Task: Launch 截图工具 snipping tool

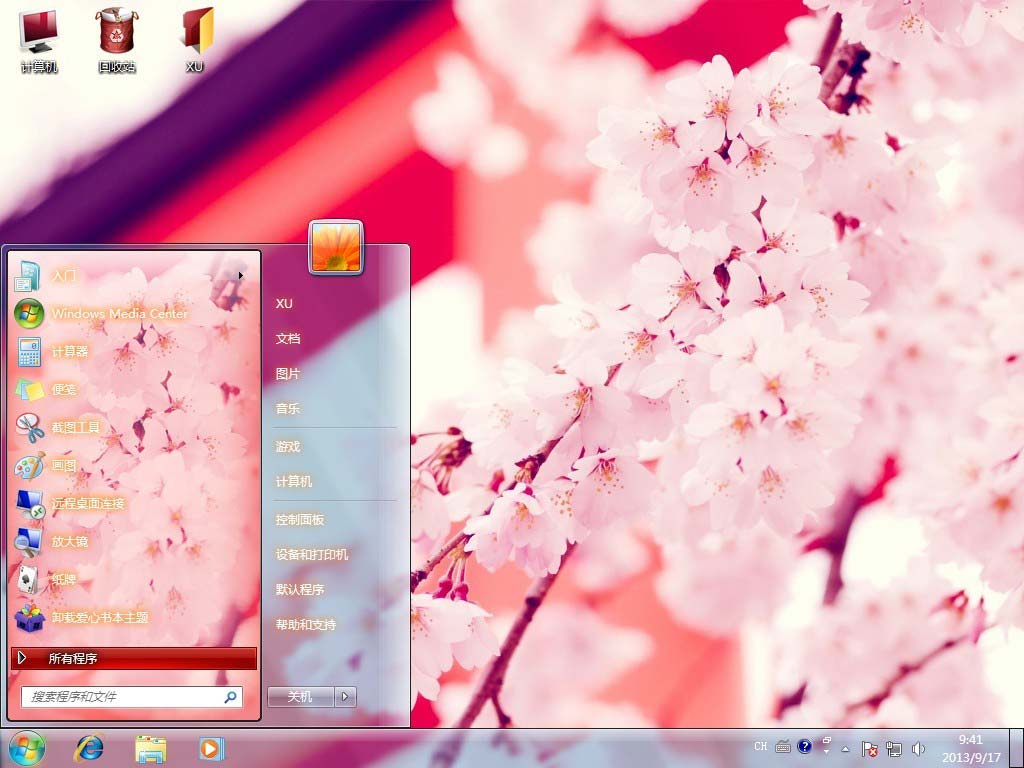Action: pos(75,427)
